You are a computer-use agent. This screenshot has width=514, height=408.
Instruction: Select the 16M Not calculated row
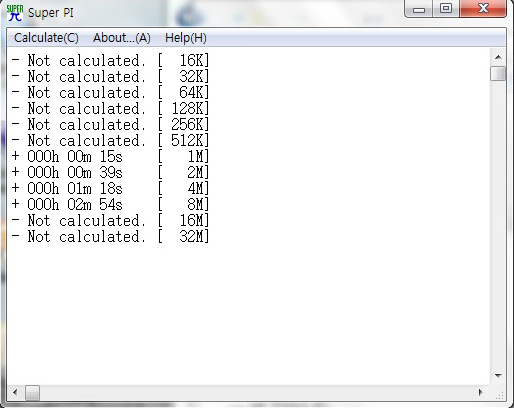[x=110, y=221]
